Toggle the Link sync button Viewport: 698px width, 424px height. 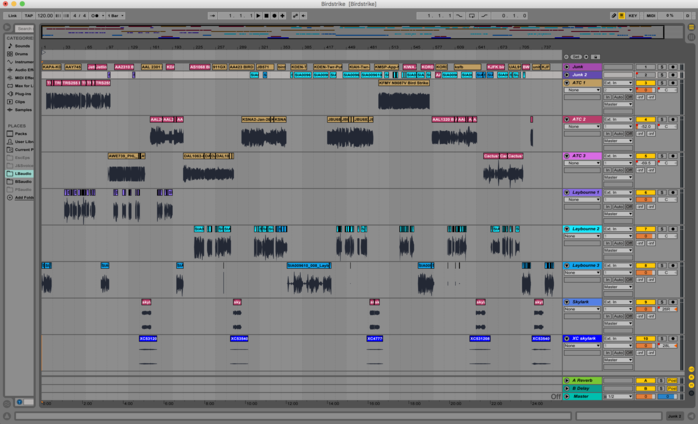tap(12, 16)
